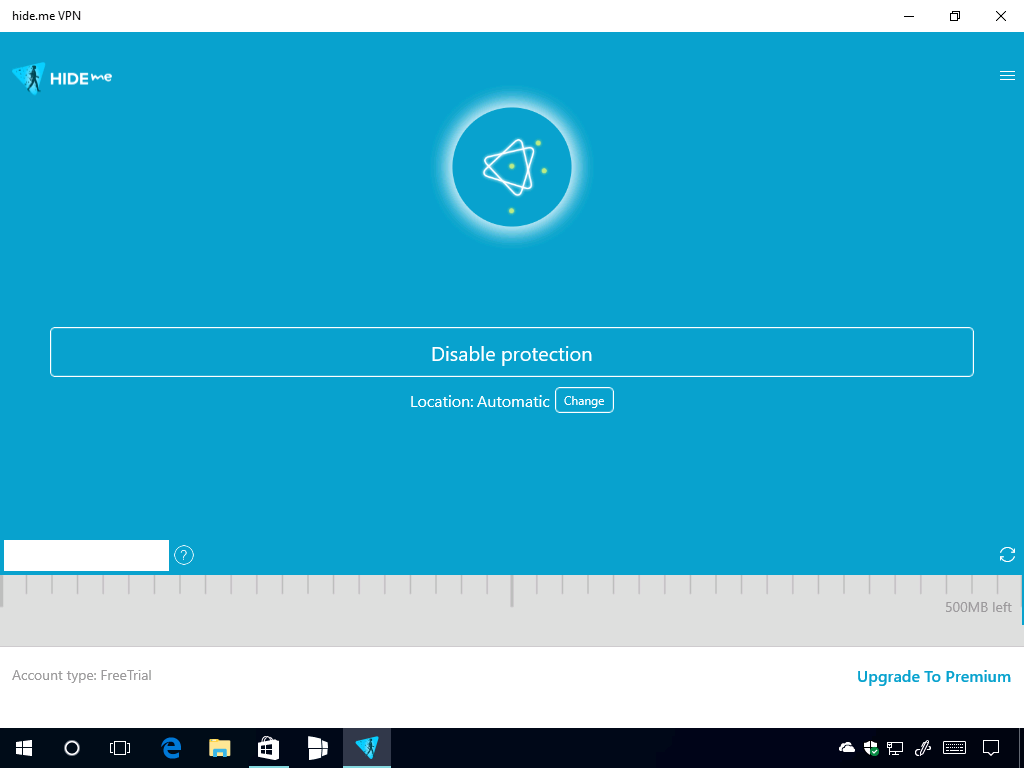
Task: Open the Windows Start menu
Action: point(24,748)
